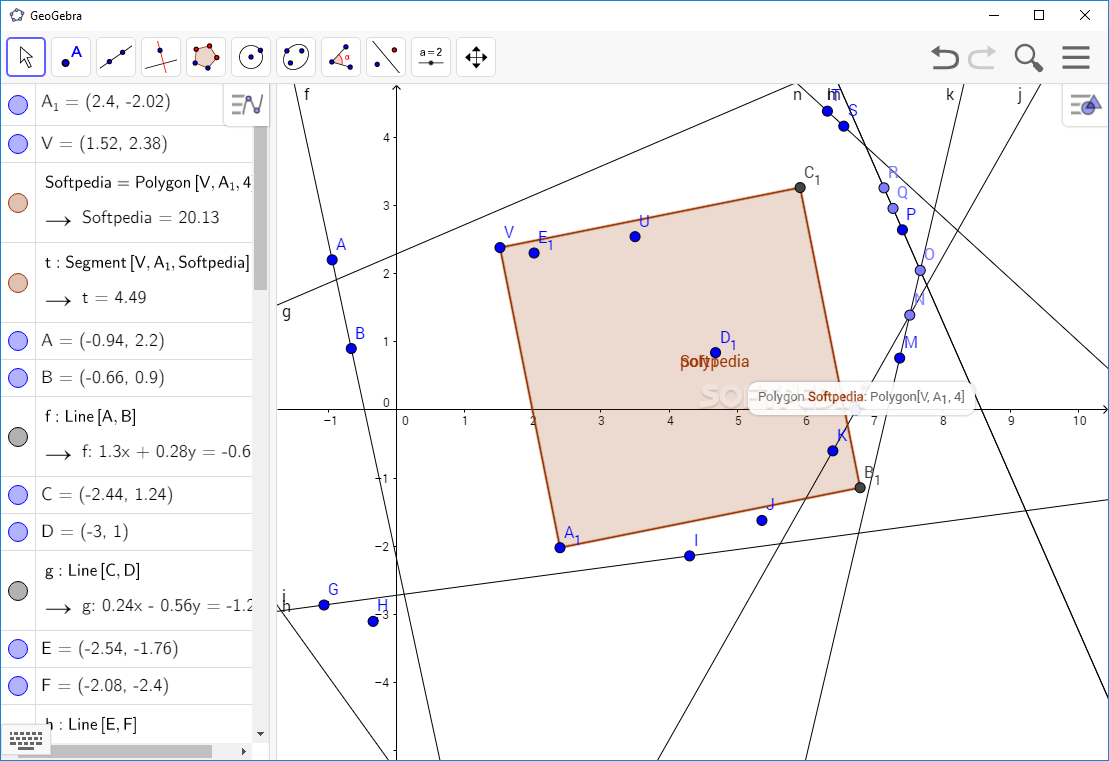The image size is (1109, 761).
Task: Select the 't : Segment [V, A₁, Softpedia]' row
Action: tap(144, 283)
